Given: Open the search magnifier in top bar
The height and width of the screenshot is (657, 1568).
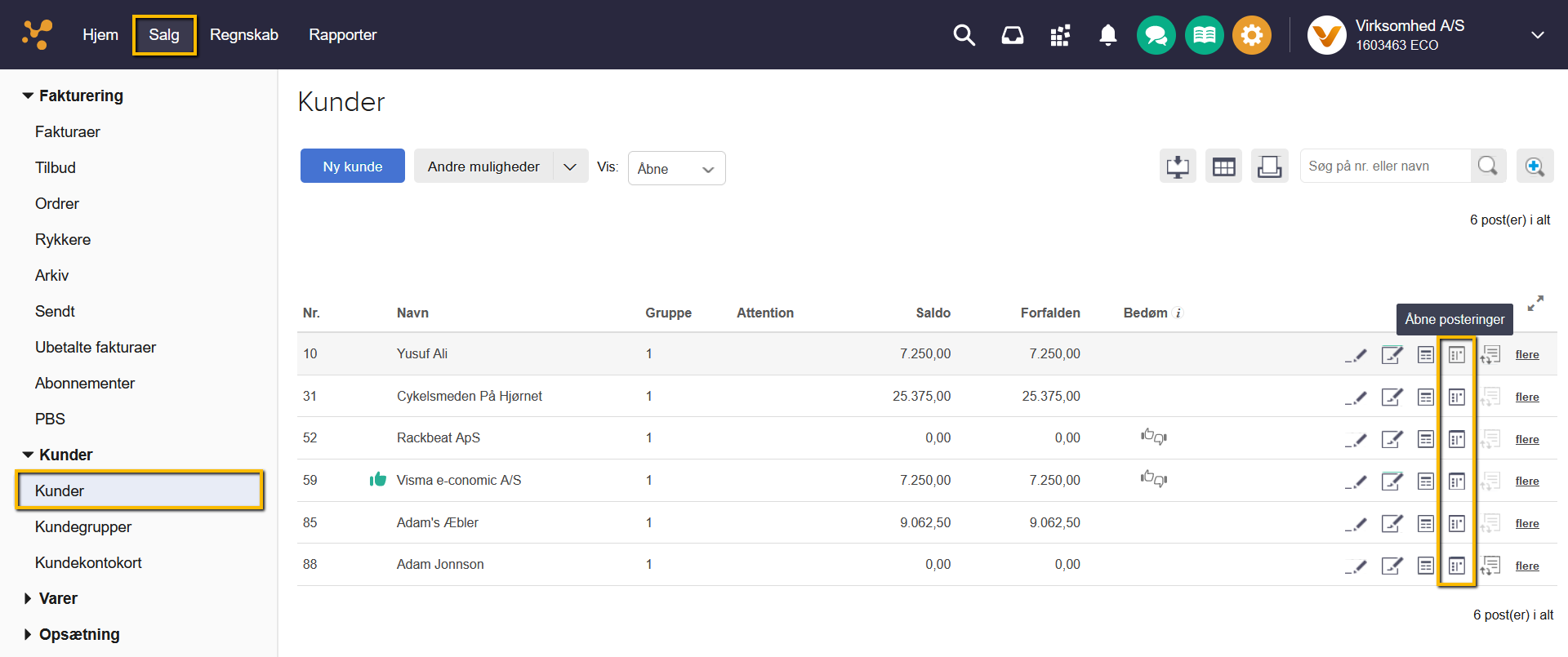Looking at the screenshot, I should pos(964,35).
